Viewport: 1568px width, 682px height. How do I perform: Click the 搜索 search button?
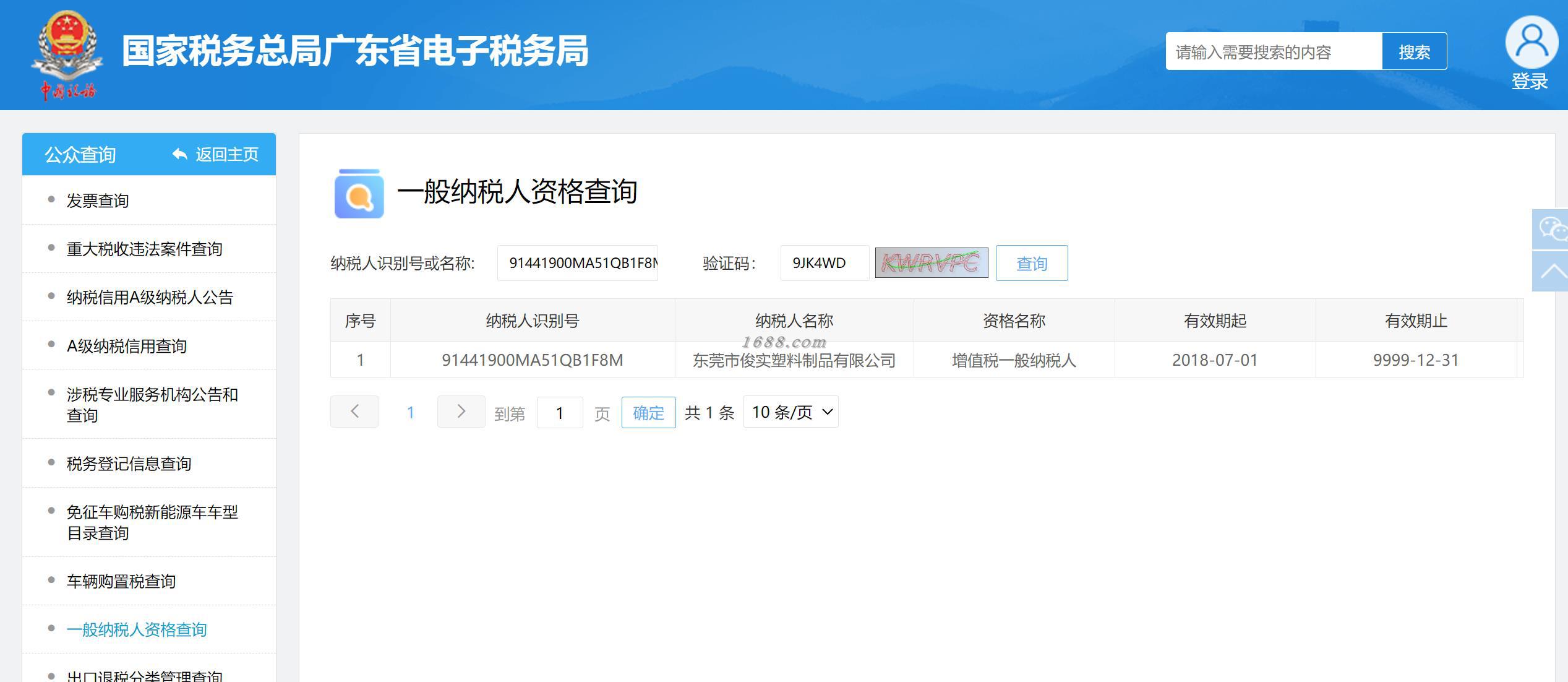(1414, 52)
